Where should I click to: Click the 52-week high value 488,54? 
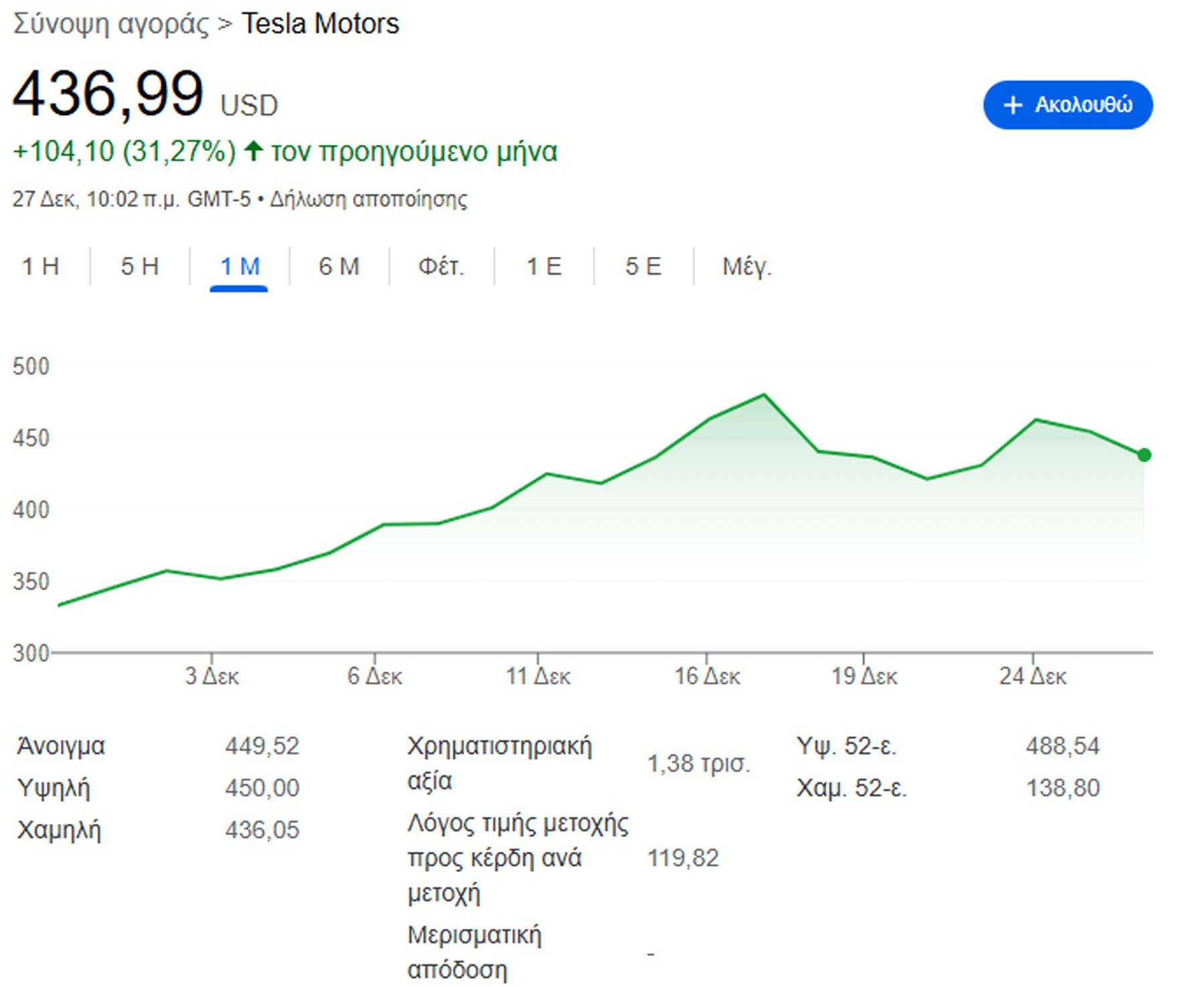pos(1062,746)
